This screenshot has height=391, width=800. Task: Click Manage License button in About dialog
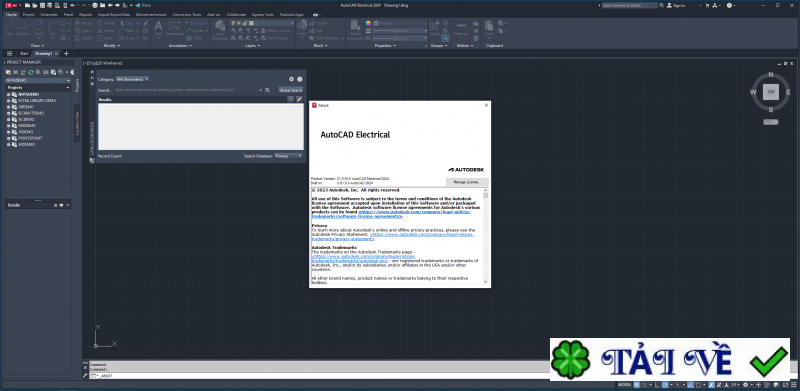point(467,182)
